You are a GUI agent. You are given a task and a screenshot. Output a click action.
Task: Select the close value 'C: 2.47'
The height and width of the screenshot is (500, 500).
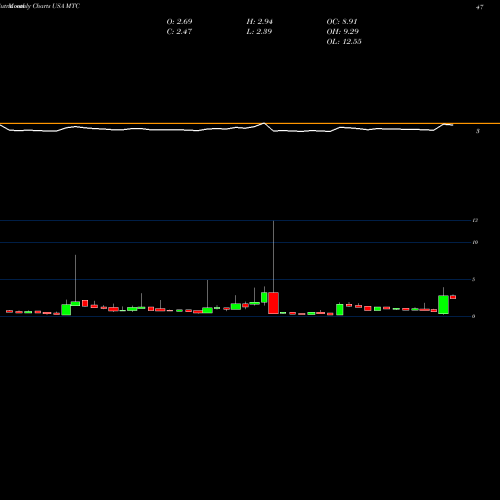click(x=179, y=32)
